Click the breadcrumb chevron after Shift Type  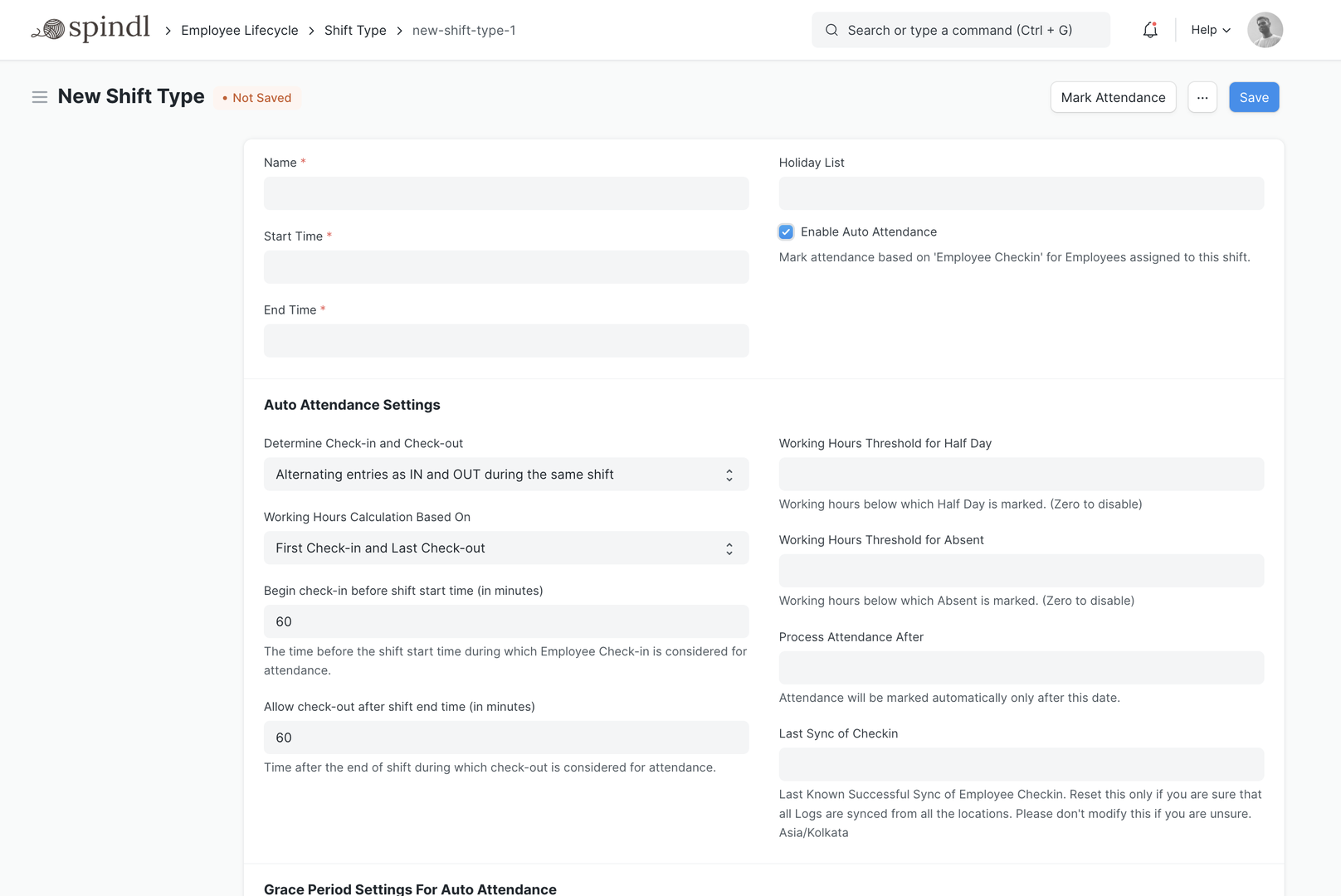coord(399,30)
